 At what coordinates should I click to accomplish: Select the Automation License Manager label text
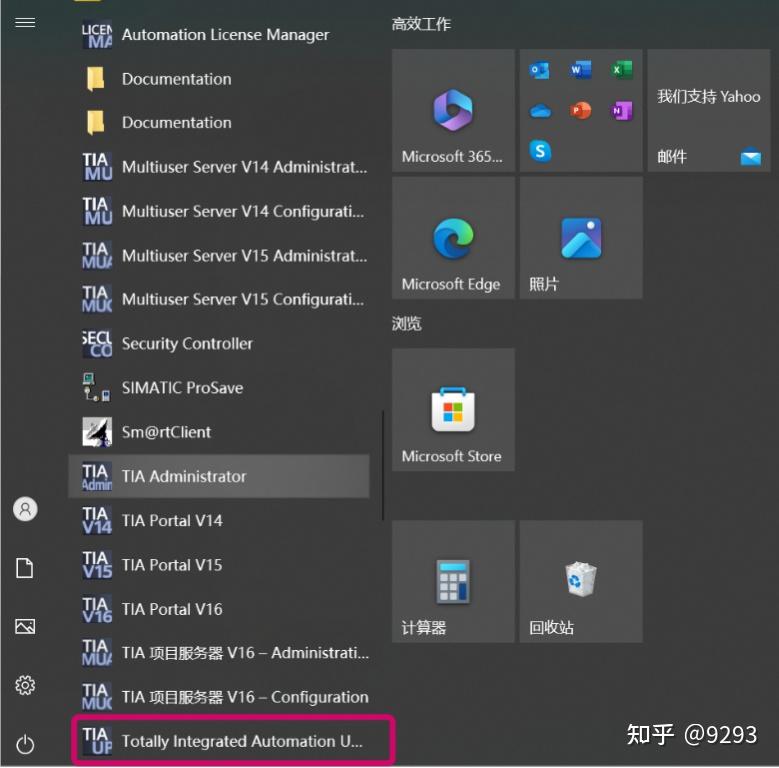point(226,35)
